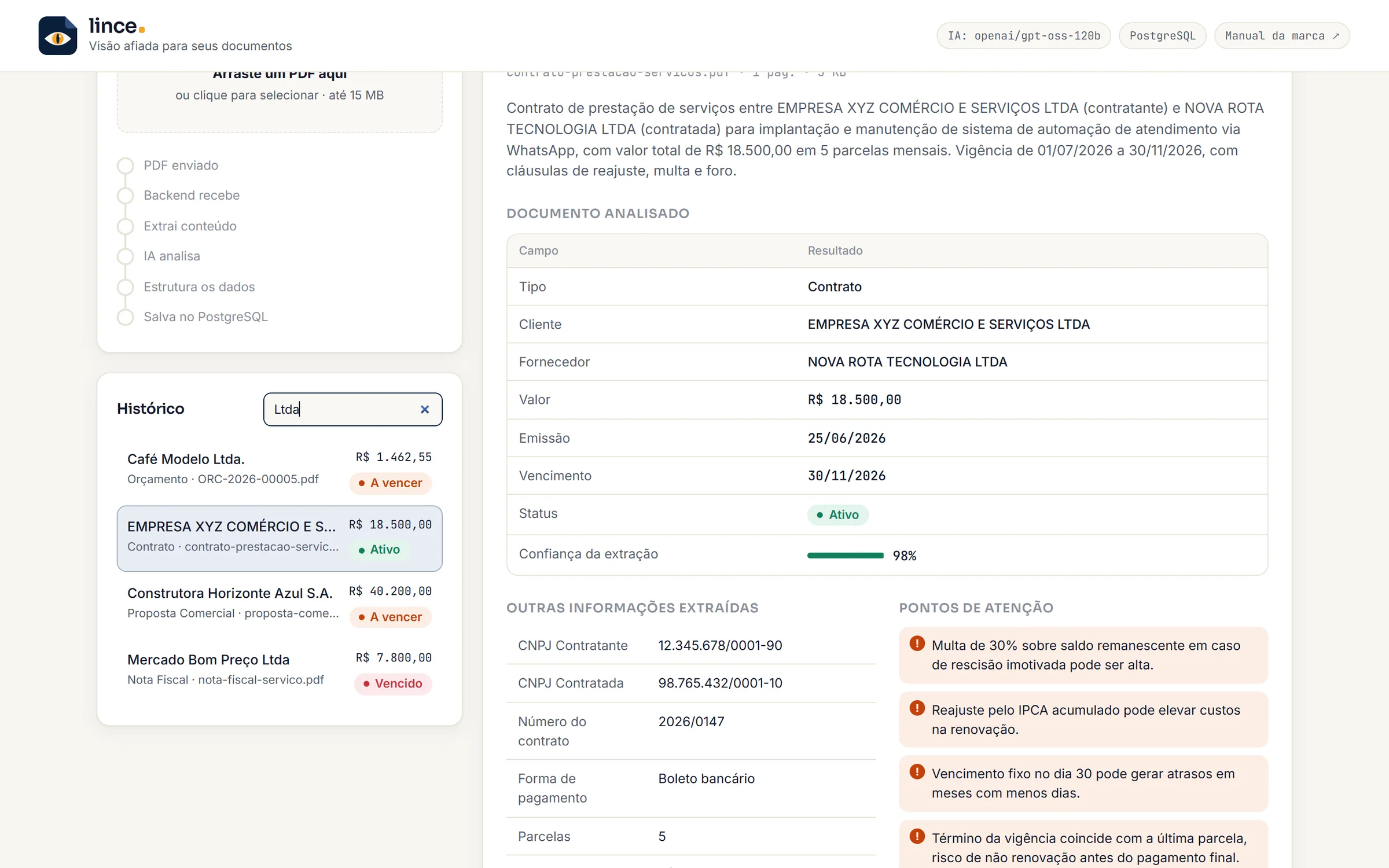Click the Extrai conteúdo step circle

tap(125, 226)
